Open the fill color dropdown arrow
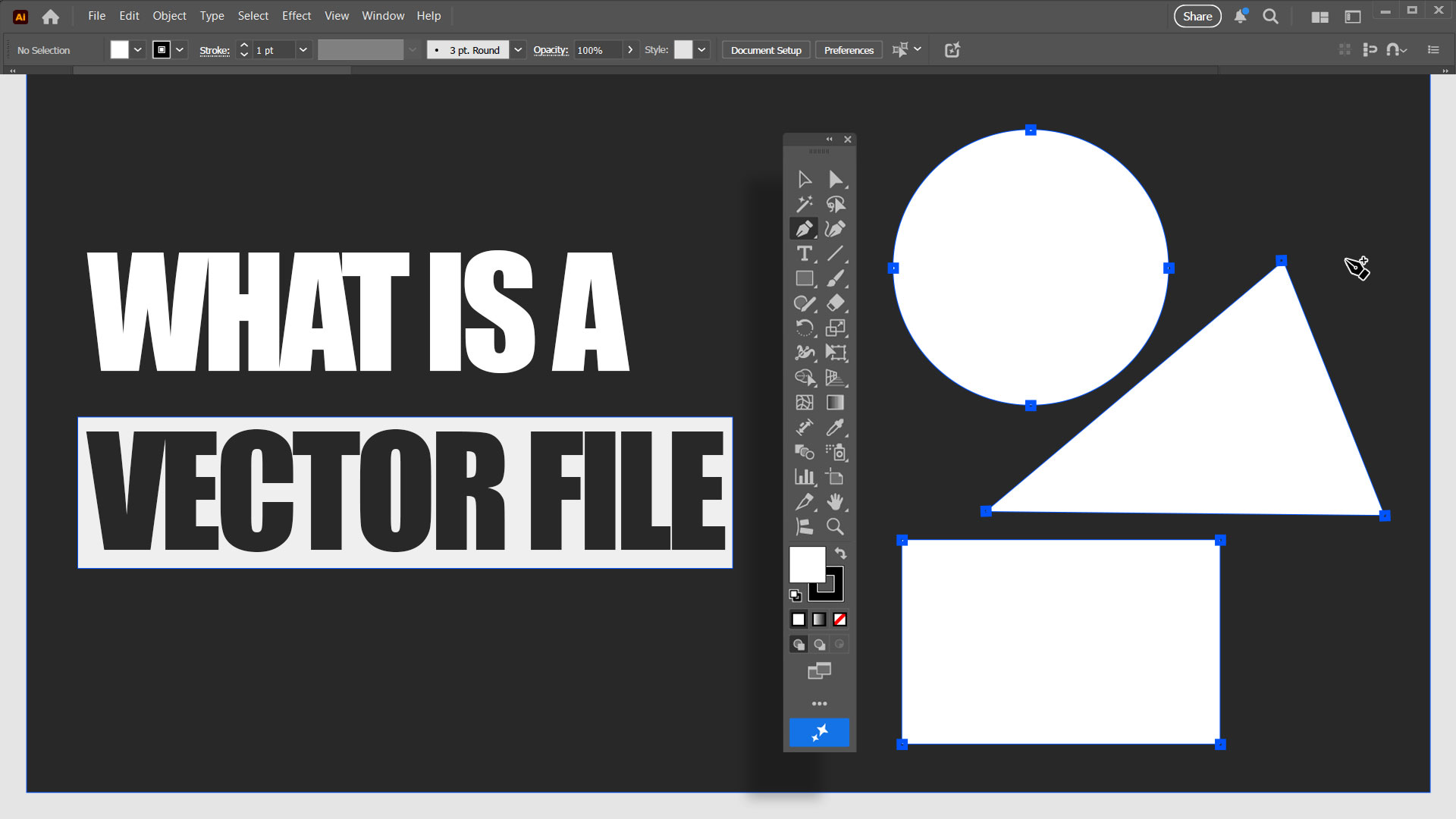1456x819 pixels. coord(138,50)
